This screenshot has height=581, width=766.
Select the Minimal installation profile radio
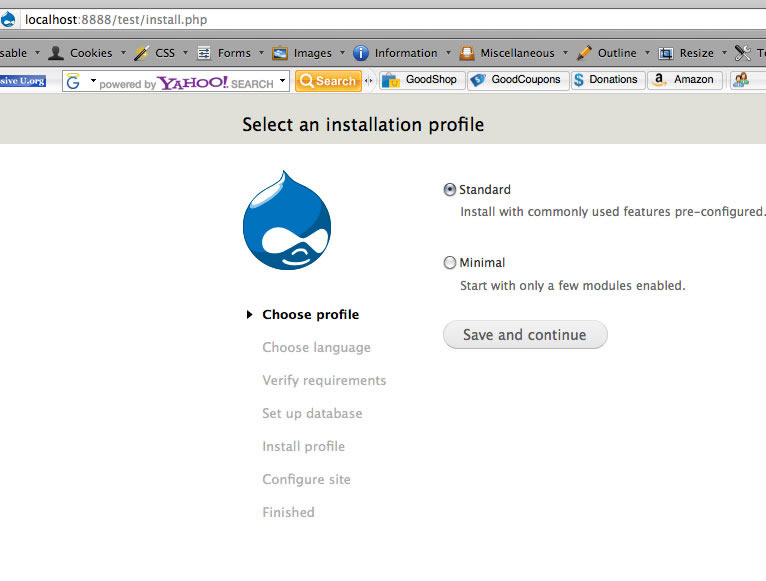[x=450, y=263]
